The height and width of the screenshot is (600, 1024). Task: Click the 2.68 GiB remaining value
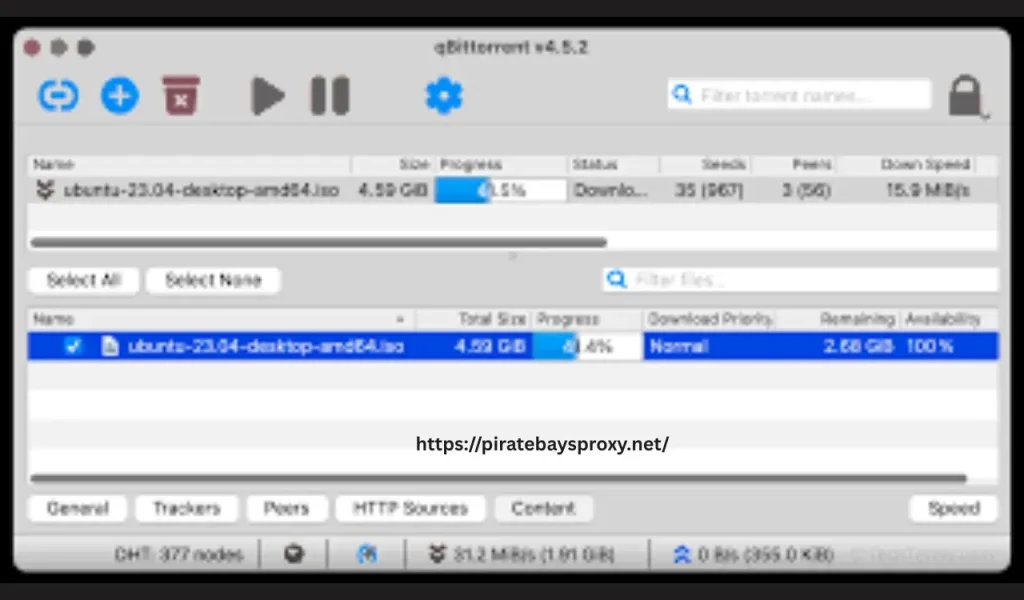click(858, 346)
